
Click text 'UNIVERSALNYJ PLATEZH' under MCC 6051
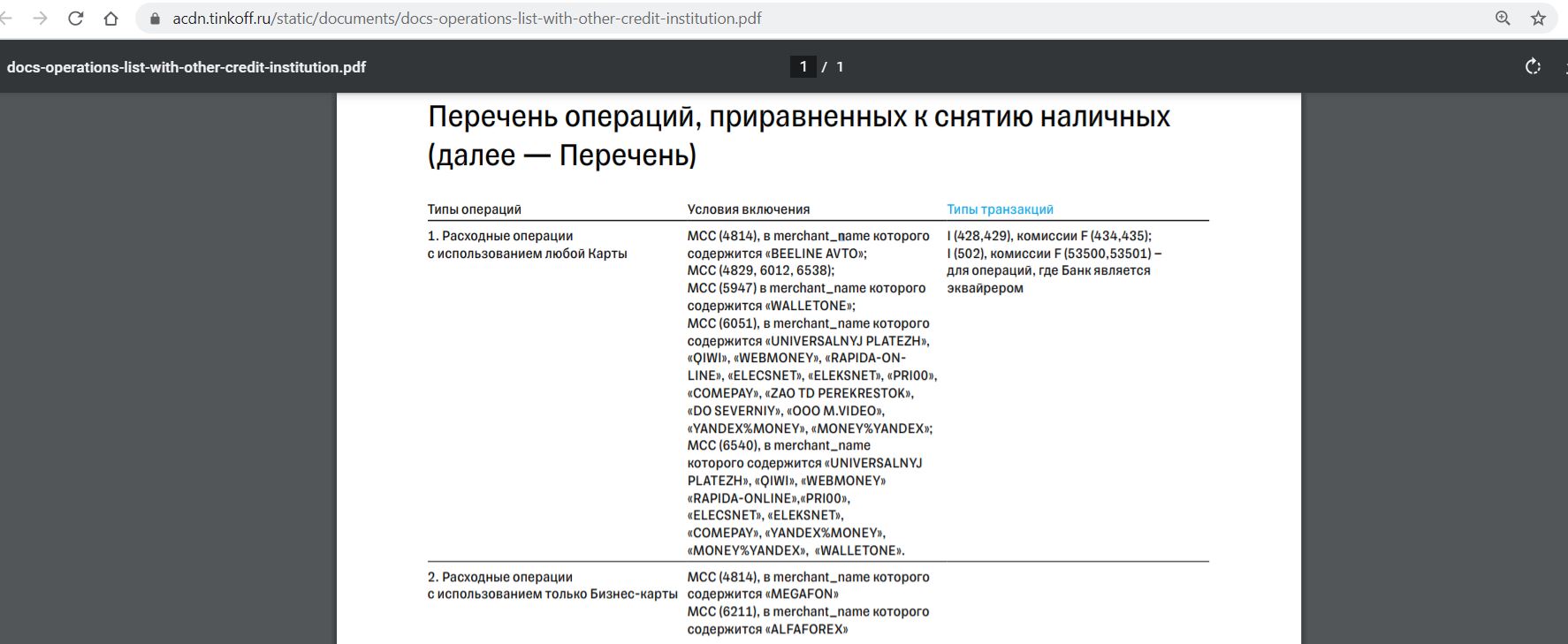(847, 341)
